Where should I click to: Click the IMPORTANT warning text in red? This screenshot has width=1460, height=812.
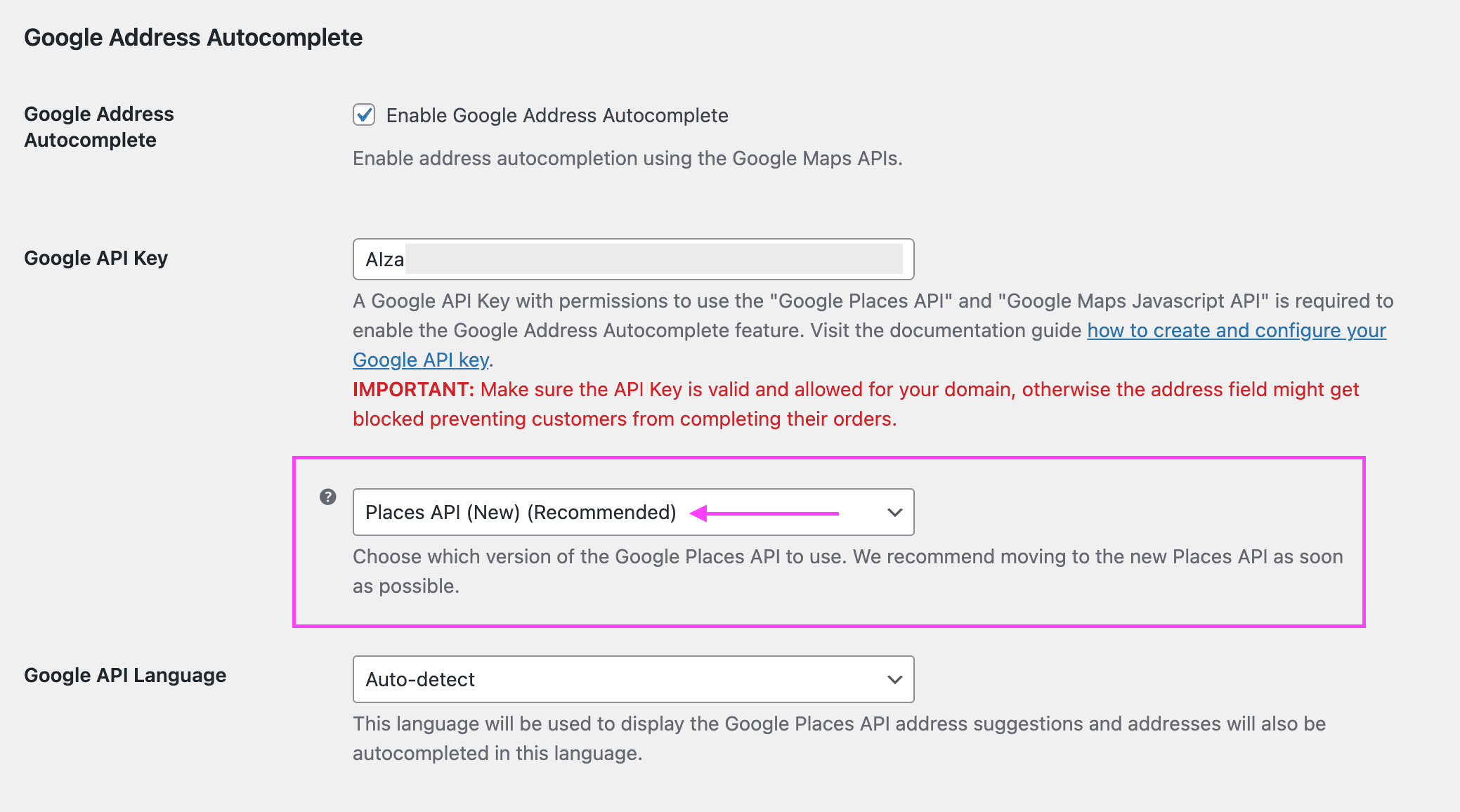coord(413,389)
